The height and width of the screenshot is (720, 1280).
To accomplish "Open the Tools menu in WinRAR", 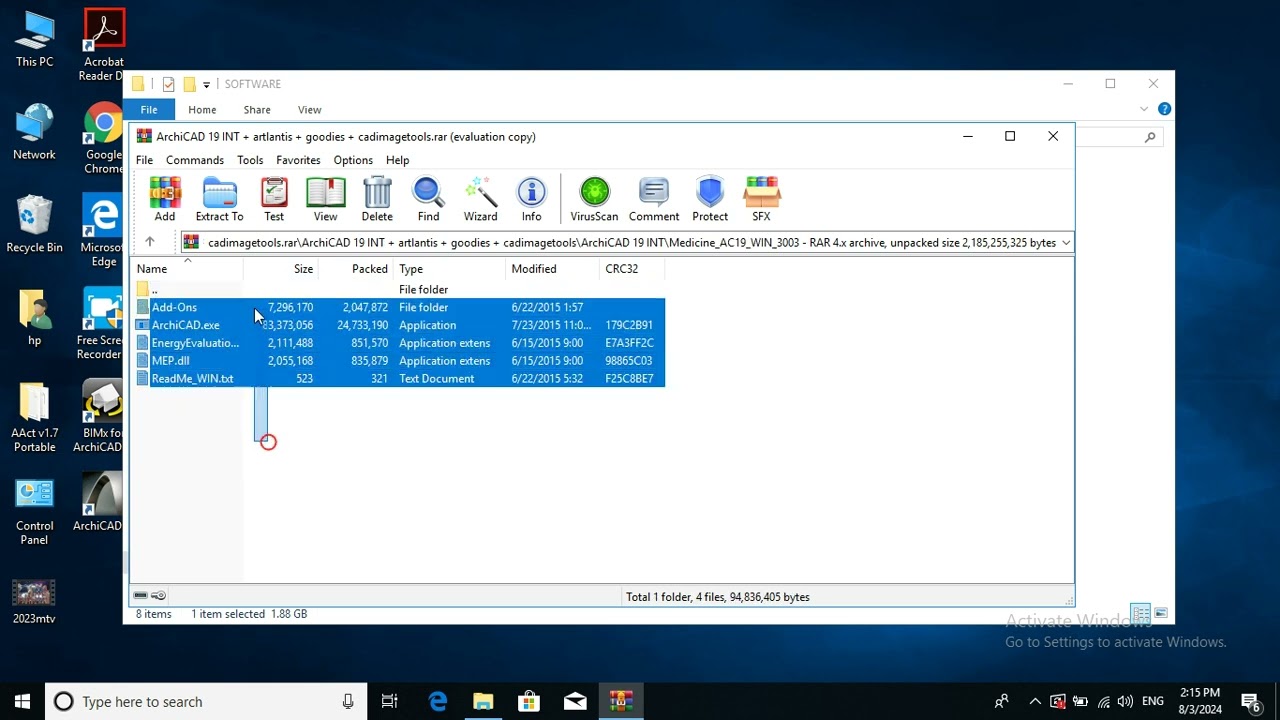I will pyautogui.click(x=250, y=160).
